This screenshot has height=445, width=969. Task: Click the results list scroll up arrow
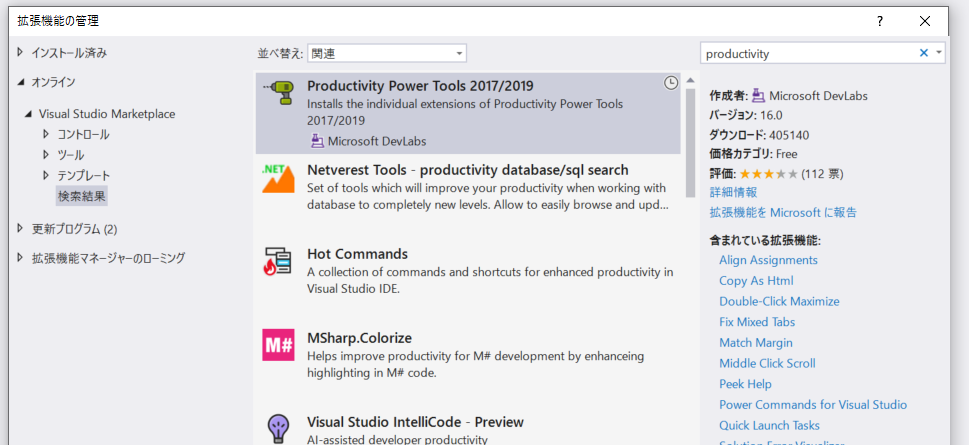coord(690,82)
